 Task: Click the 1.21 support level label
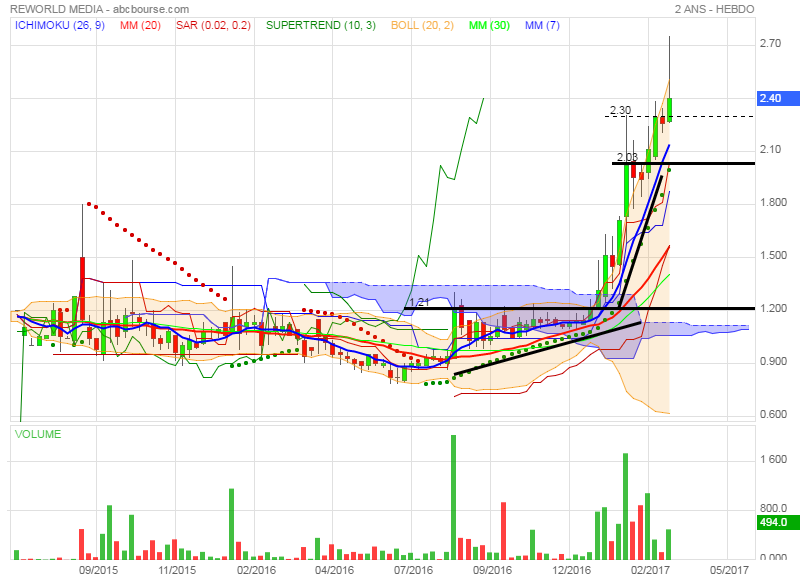coord(419,302)
